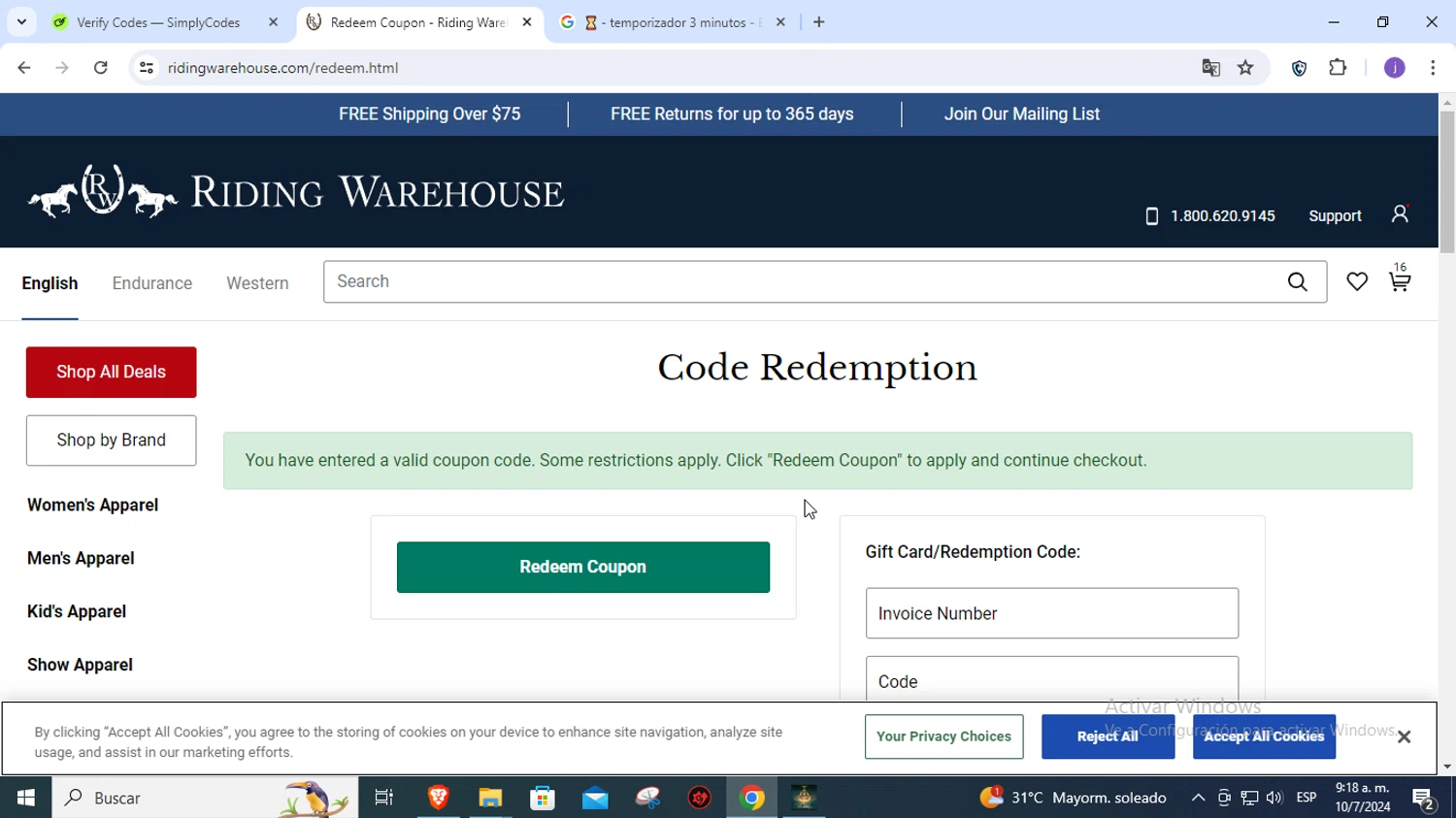Screen dimensions: 1456x818
Task: Open the shield extension icon
Action: pyautogui.click(x=1300, y=68)
